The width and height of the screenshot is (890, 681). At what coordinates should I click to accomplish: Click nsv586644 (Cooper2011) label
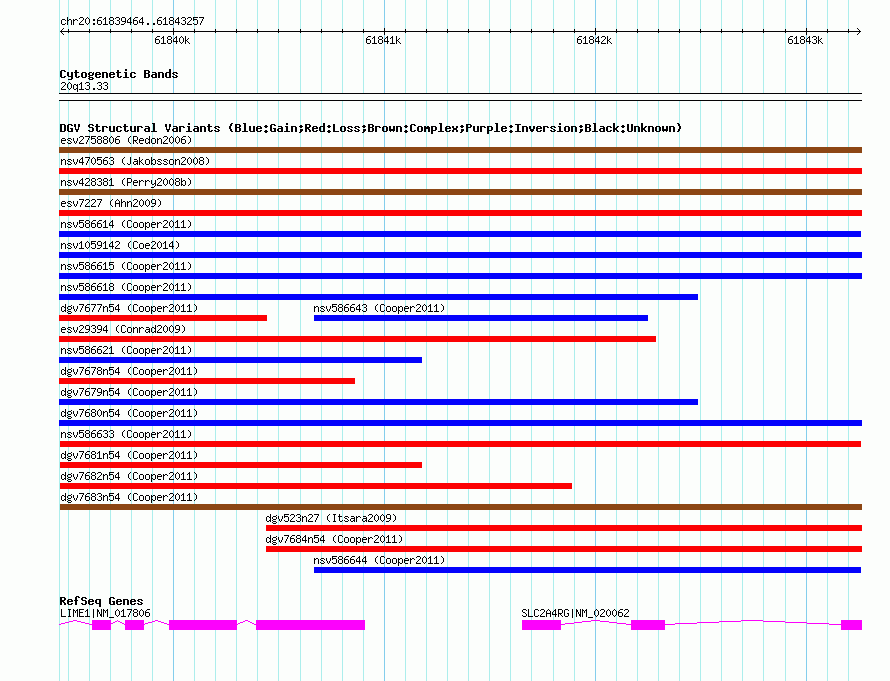pyautogui.click(x=379, y=560)
